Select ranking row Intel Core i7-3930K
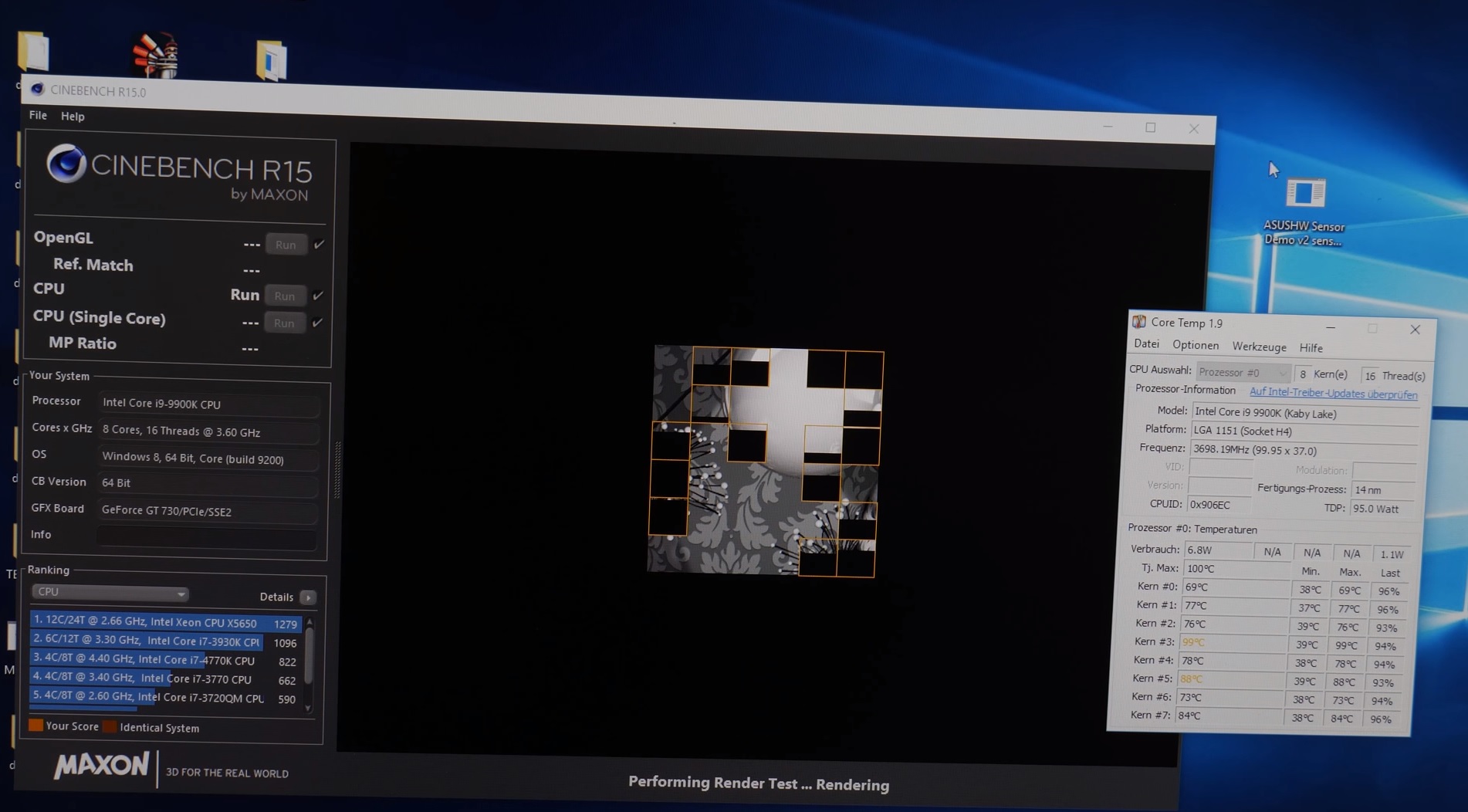 [165, 641]
